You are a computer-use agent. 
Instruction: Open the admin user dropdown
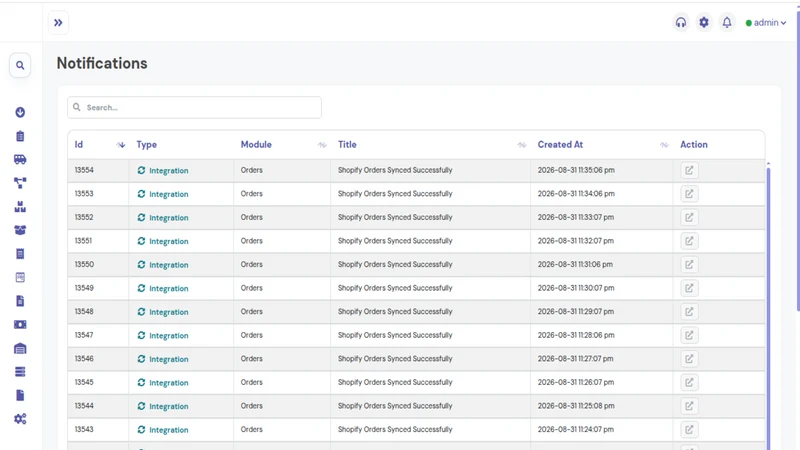(765, 22)
